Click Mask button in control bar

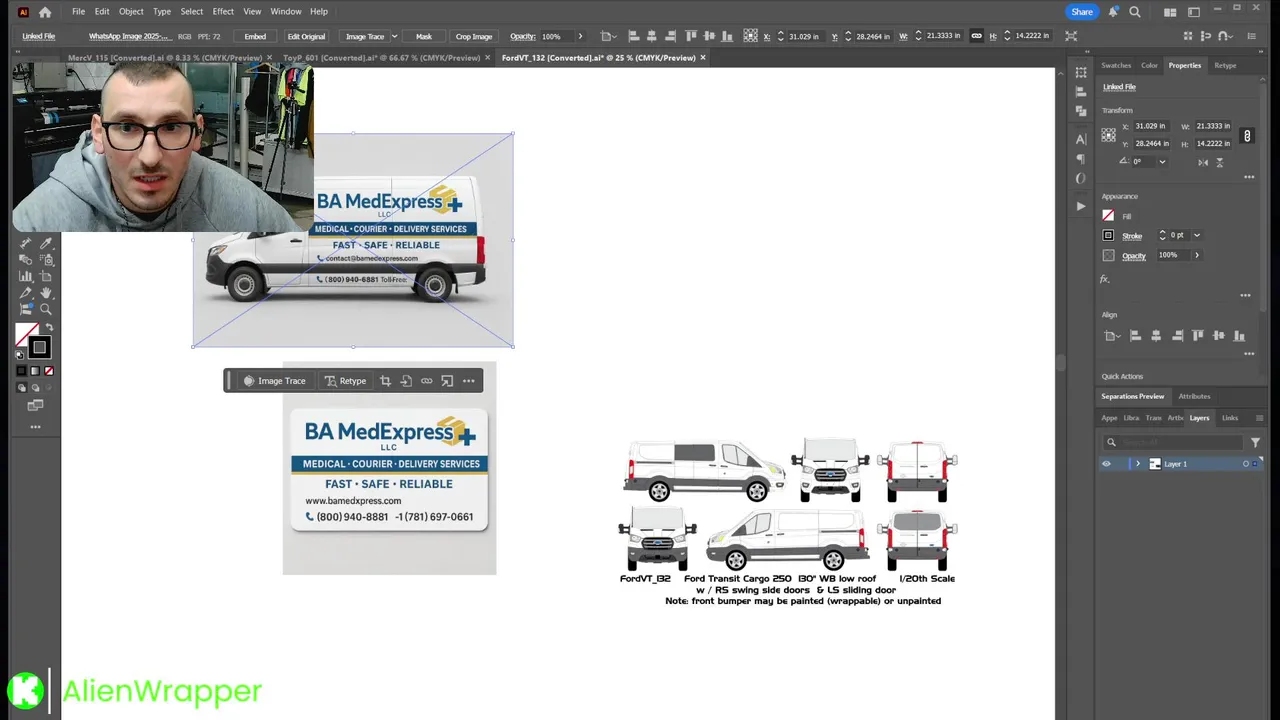click(x=424, y=36)
